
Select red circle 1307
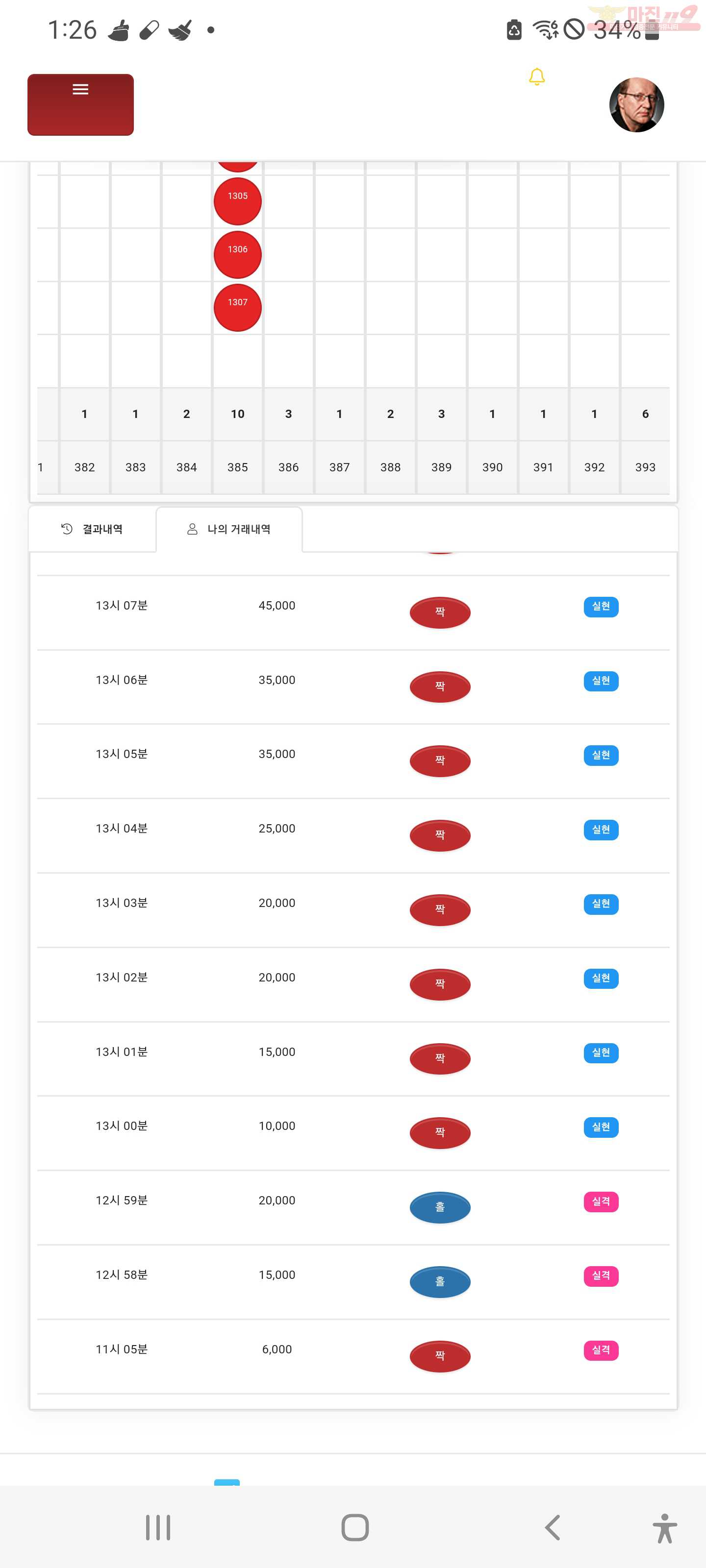tap(238, 307)
